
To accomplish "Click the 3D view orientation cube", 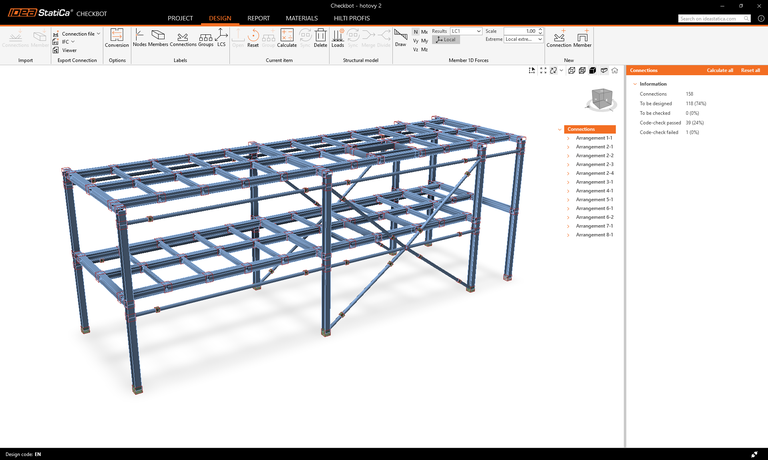I will tap(600, 99).
